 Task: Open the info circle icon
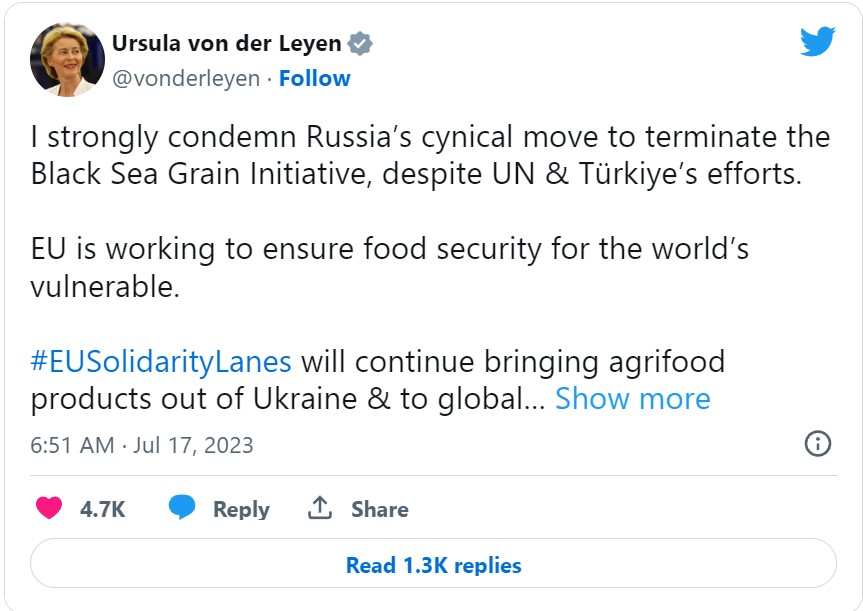click(x=818, y=444)
